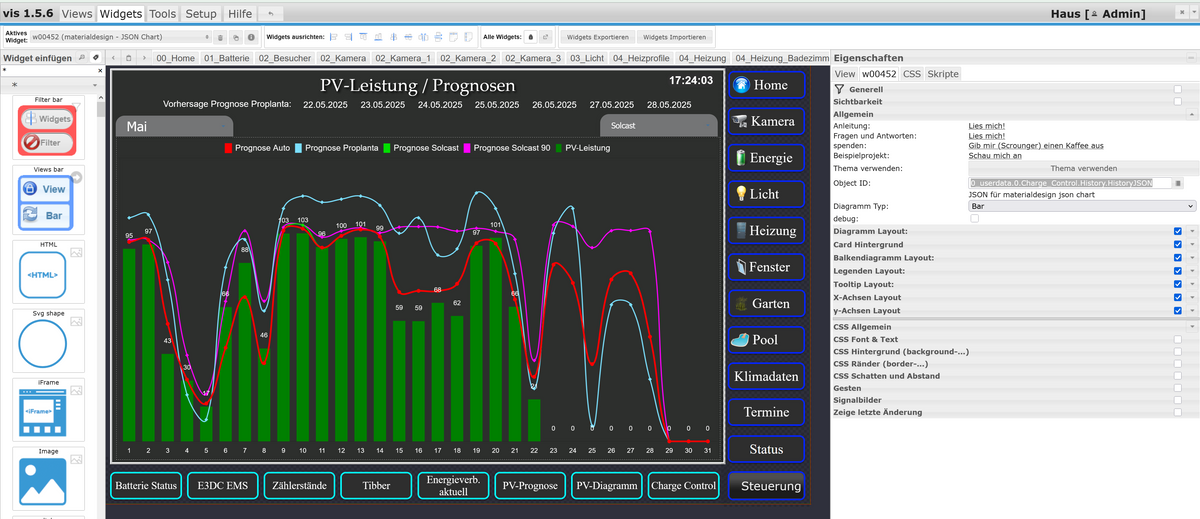This screenshot has height=519, width=1200.
Task: Click the Energie navigation button
Action: coord(766,158)
